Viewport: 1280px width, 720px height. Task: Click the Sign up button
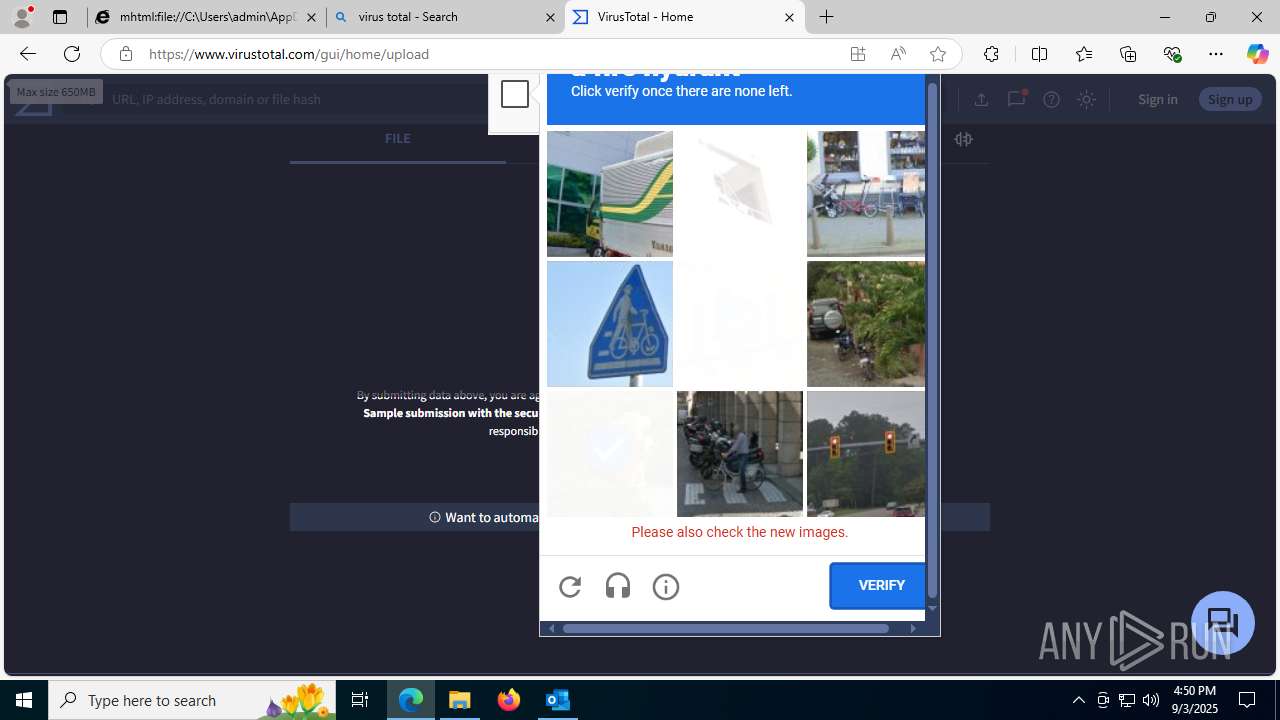tap(1230, 99)
